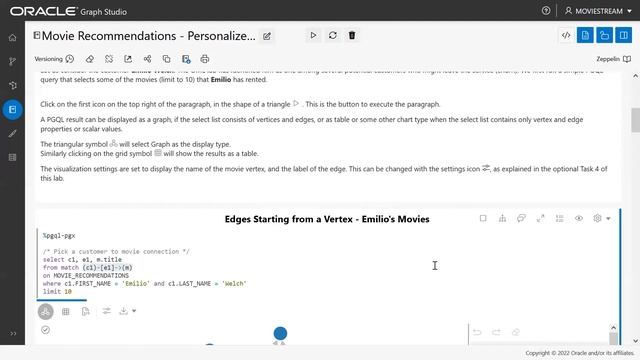Toggle line numbers in the paragraph
640x360 pixels.
click(560, 218)
